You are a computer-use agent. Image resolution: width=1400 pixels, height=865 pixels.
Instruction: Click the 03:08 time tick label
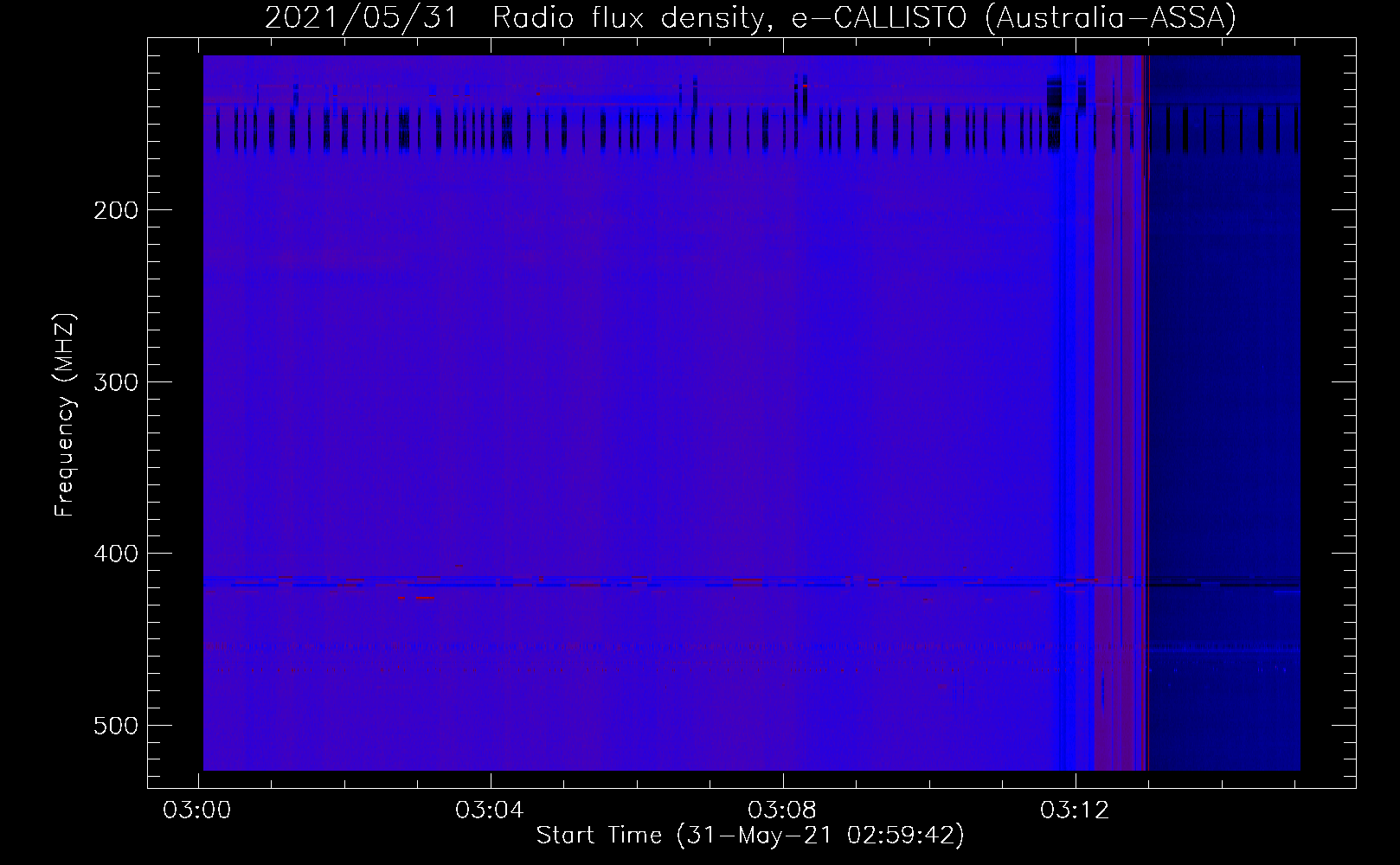[782, 810]
